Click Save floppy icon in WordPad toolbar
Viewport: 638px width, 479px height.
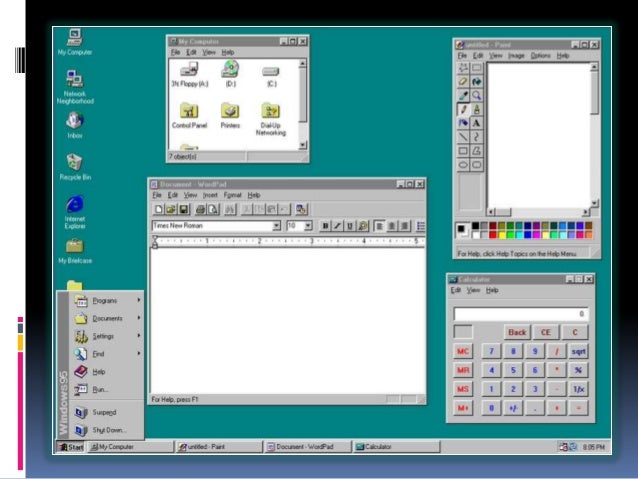[184, 209]
